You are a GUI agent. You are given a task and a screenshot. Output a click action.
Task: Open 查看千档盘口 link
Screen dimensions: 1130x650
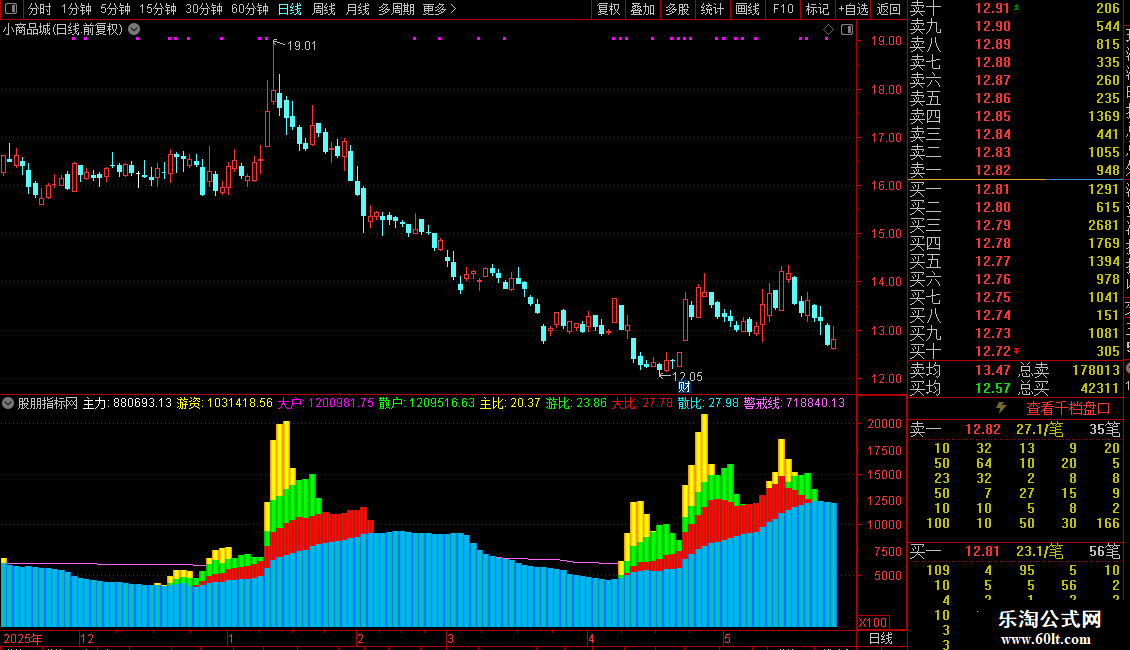point(1068,409)
